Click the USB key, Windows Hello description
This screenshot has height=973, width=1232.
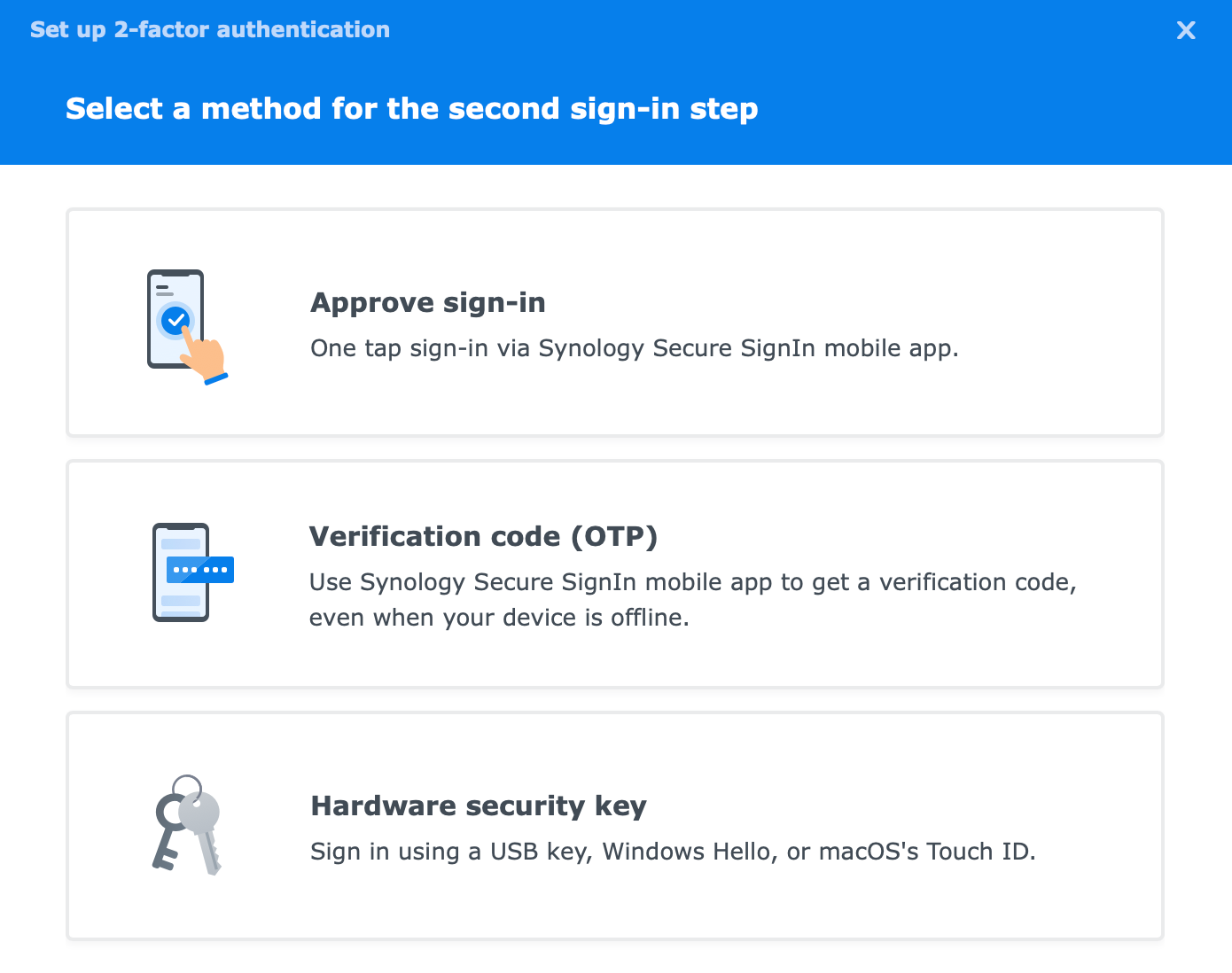click(672, 852)
